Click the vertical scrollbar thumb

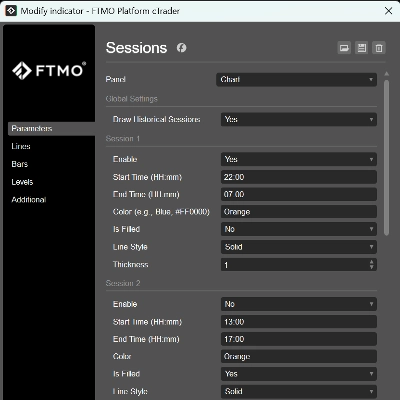pyautogui.click(x=387, y=158)
